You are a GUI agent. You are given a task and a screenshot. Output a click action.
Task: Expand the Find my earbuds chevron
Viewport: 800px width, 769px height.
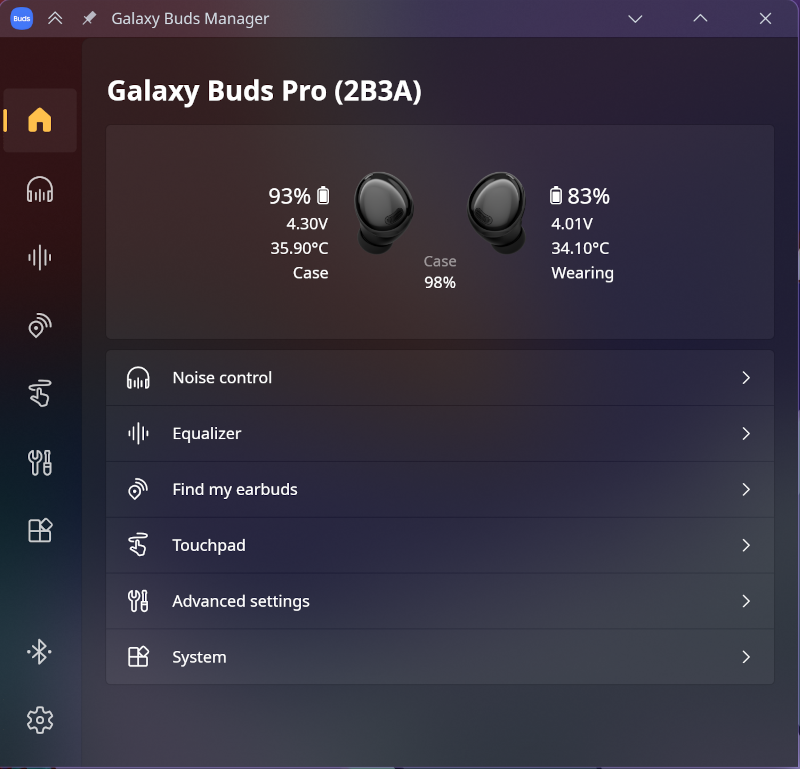click(x=745, y=490)
